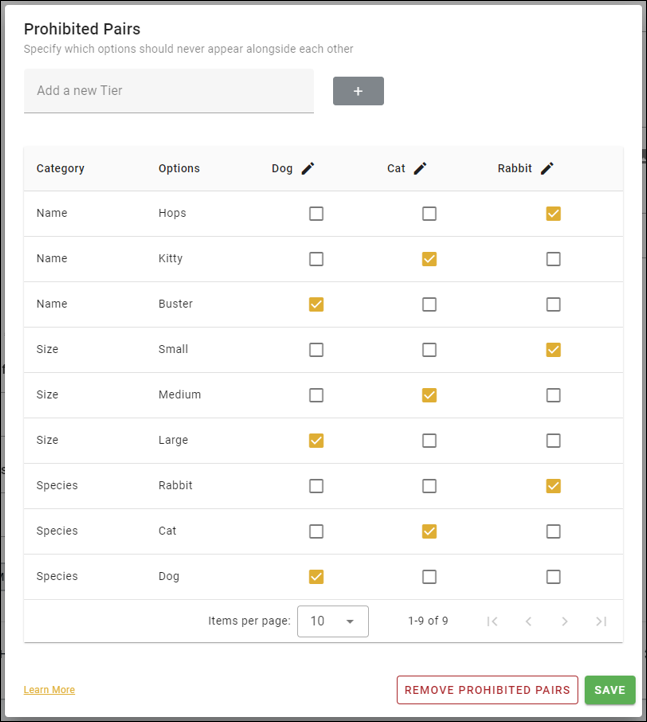
Task: Click Remove Prohibited Pairs button
Action: tap(487, 690)
